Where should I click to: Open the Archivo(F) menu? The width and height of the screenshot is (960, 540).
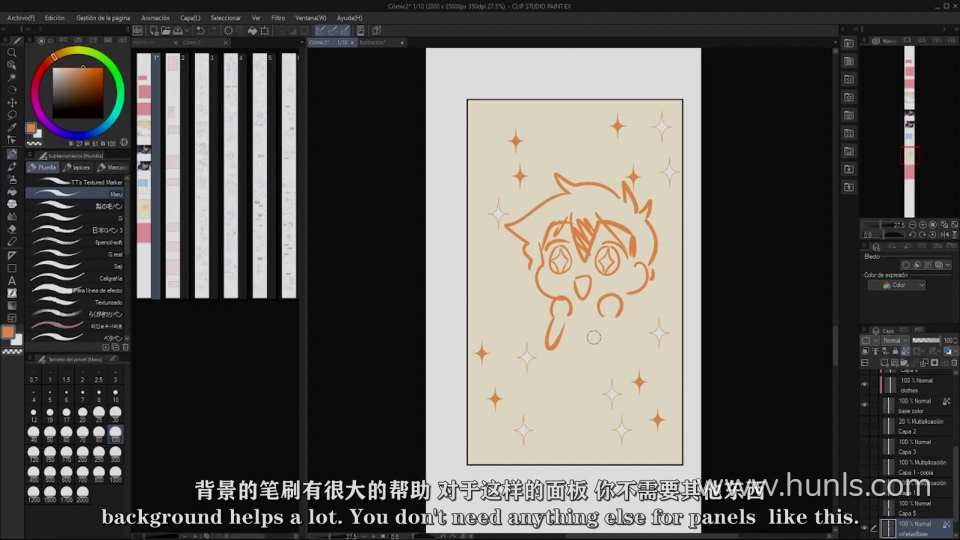[x=21, y=18]
